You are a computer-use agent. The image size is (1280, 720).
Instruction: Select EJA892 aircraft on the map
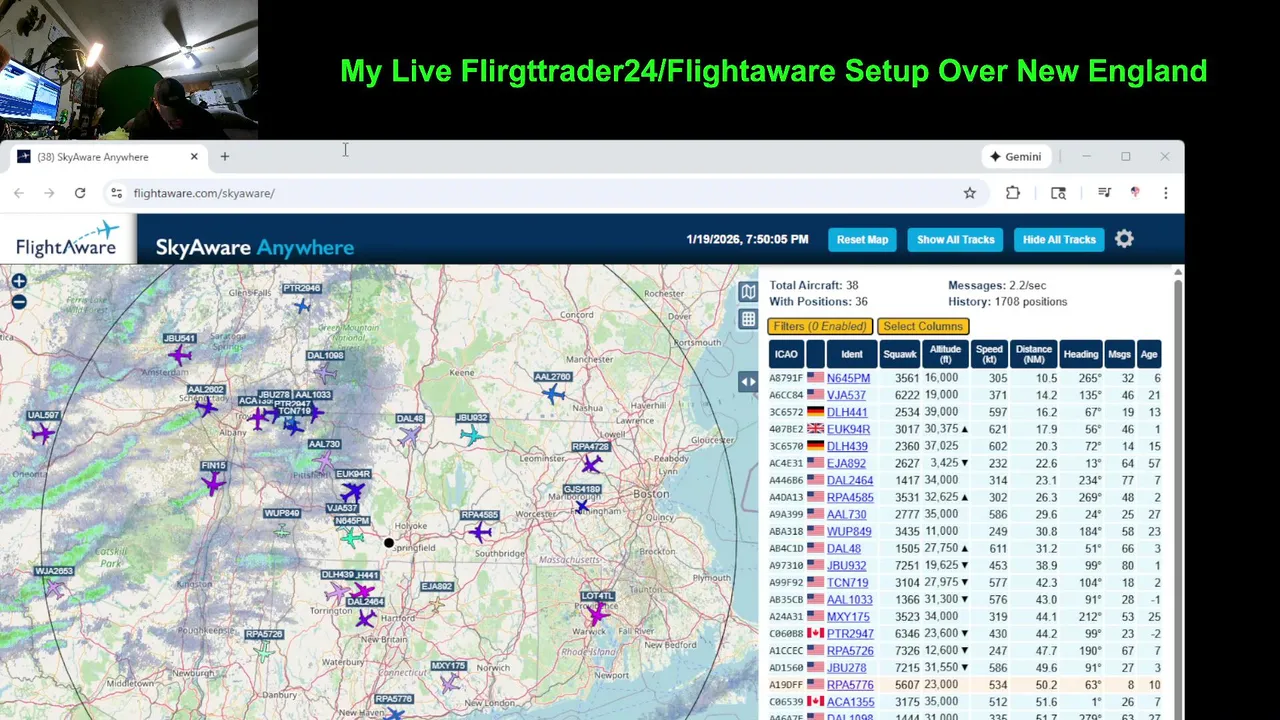(x=437, y=604)
